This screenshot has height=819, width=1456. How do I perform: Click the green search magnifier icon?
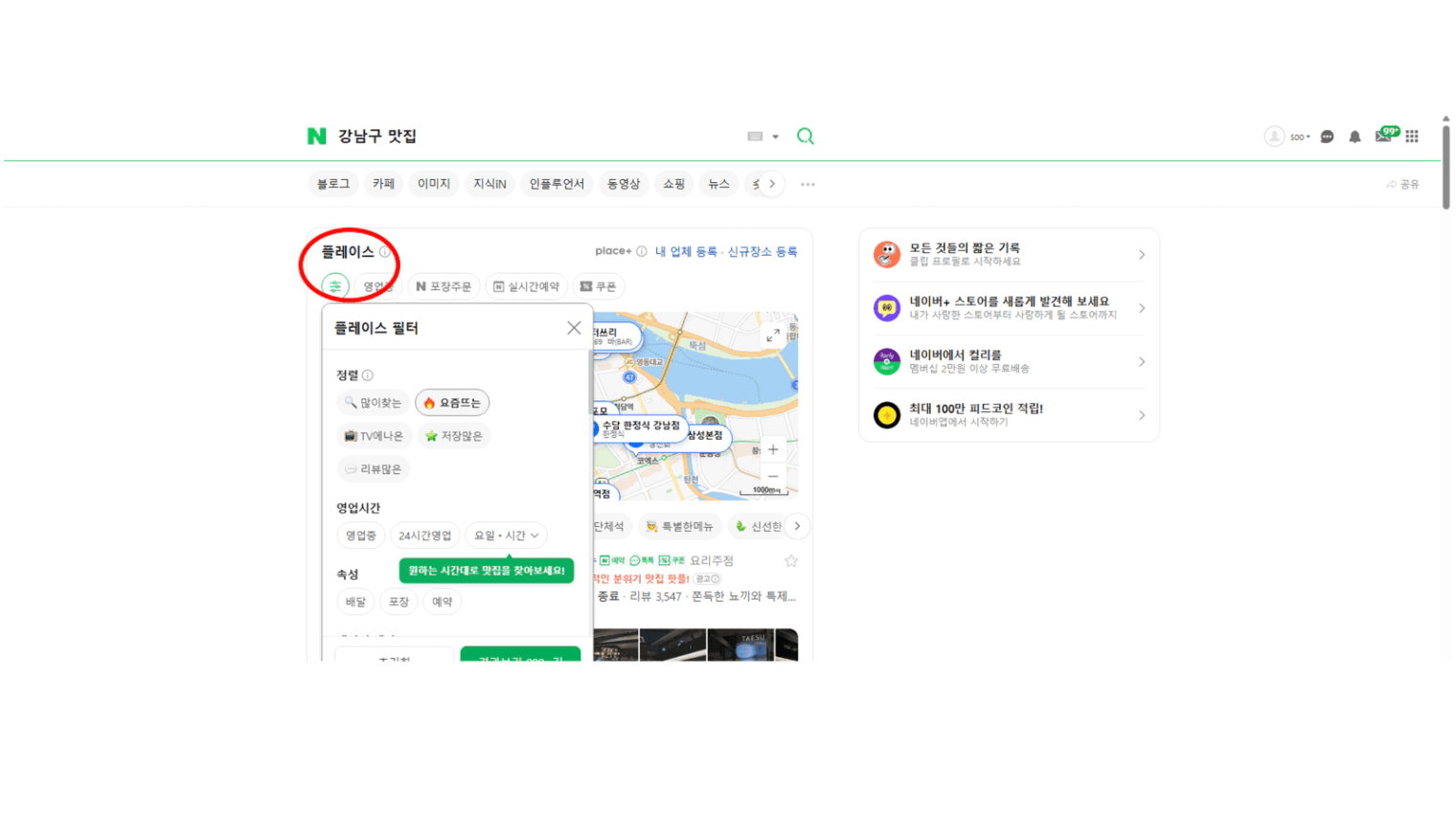[x=806, y=136]
